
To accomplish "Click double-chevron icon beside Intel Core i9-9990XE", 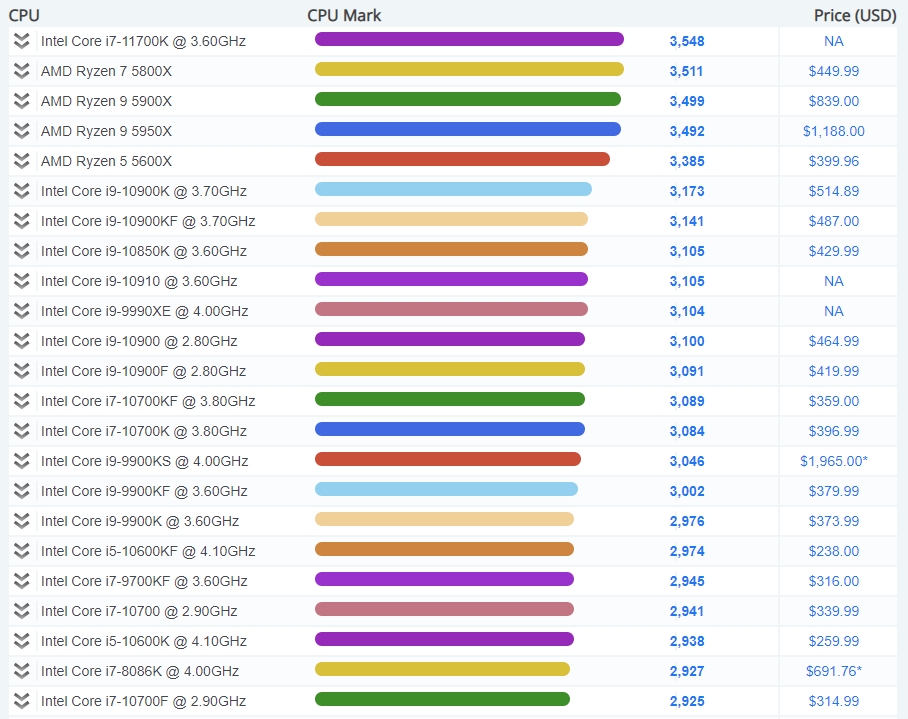I will tap(21, 311).
